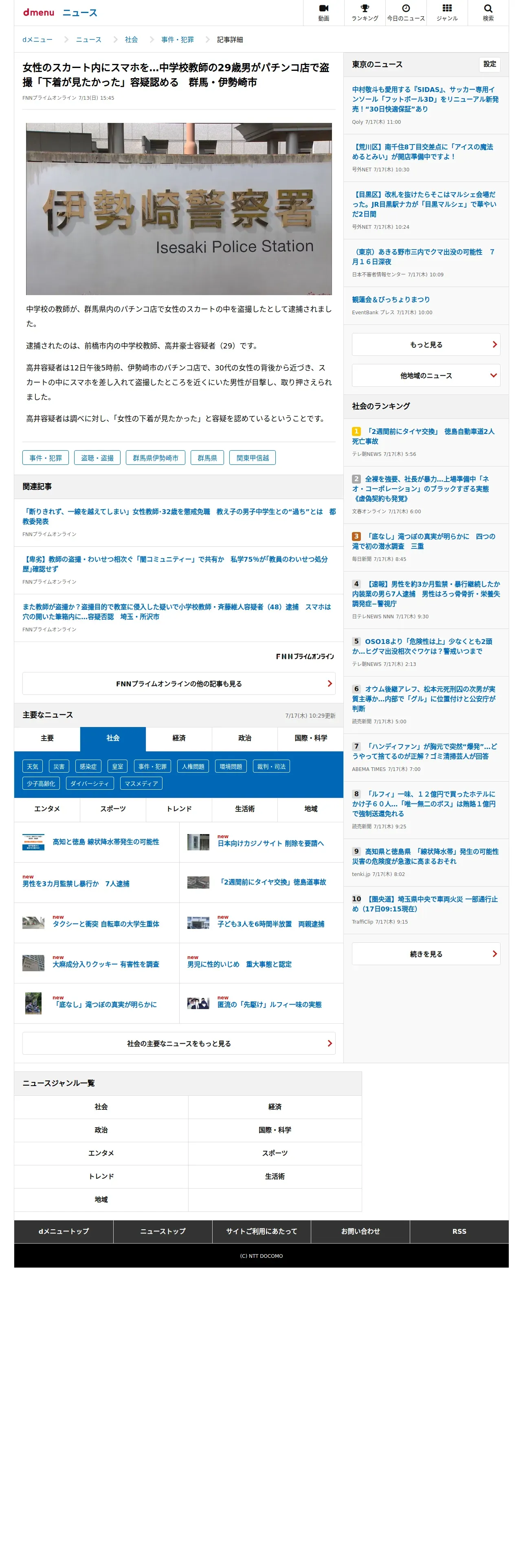
Task: Click ニューストップ in the footer
Action: [163, 1231]
